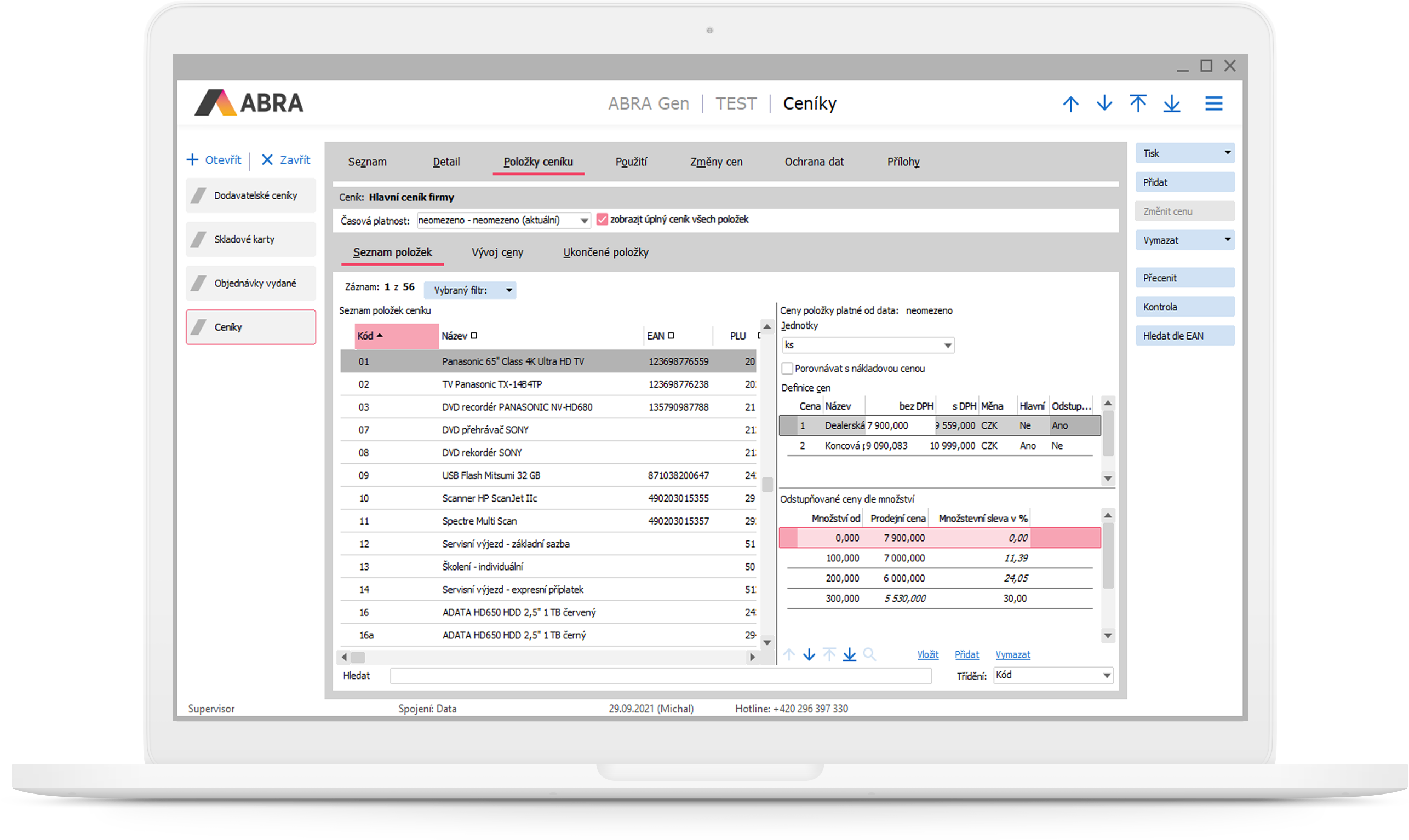Expand the Vymazat button dropdown arrow
1409x840 pixels.
click(1227, 240)
